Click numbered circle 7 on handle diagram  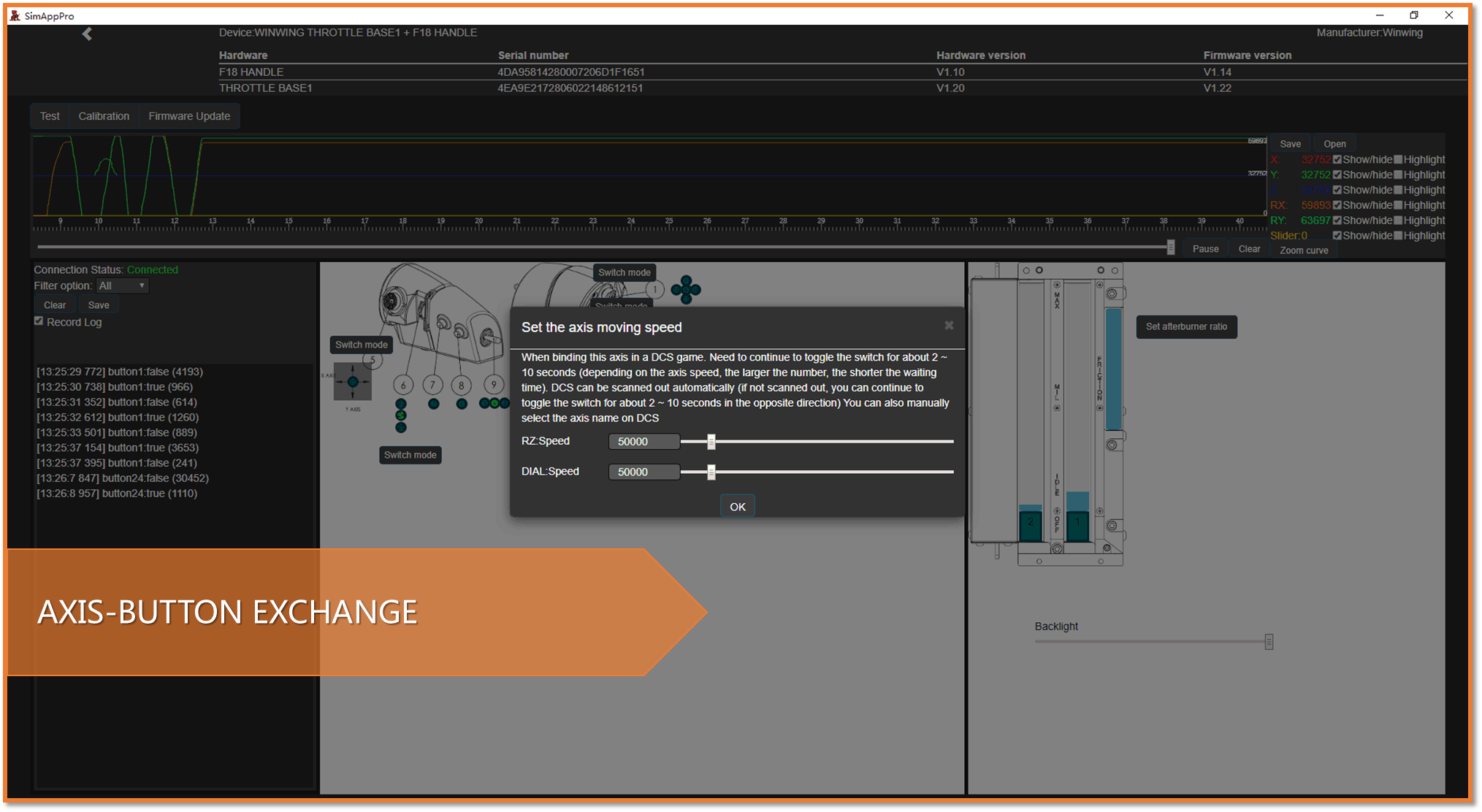click(432, 385)
